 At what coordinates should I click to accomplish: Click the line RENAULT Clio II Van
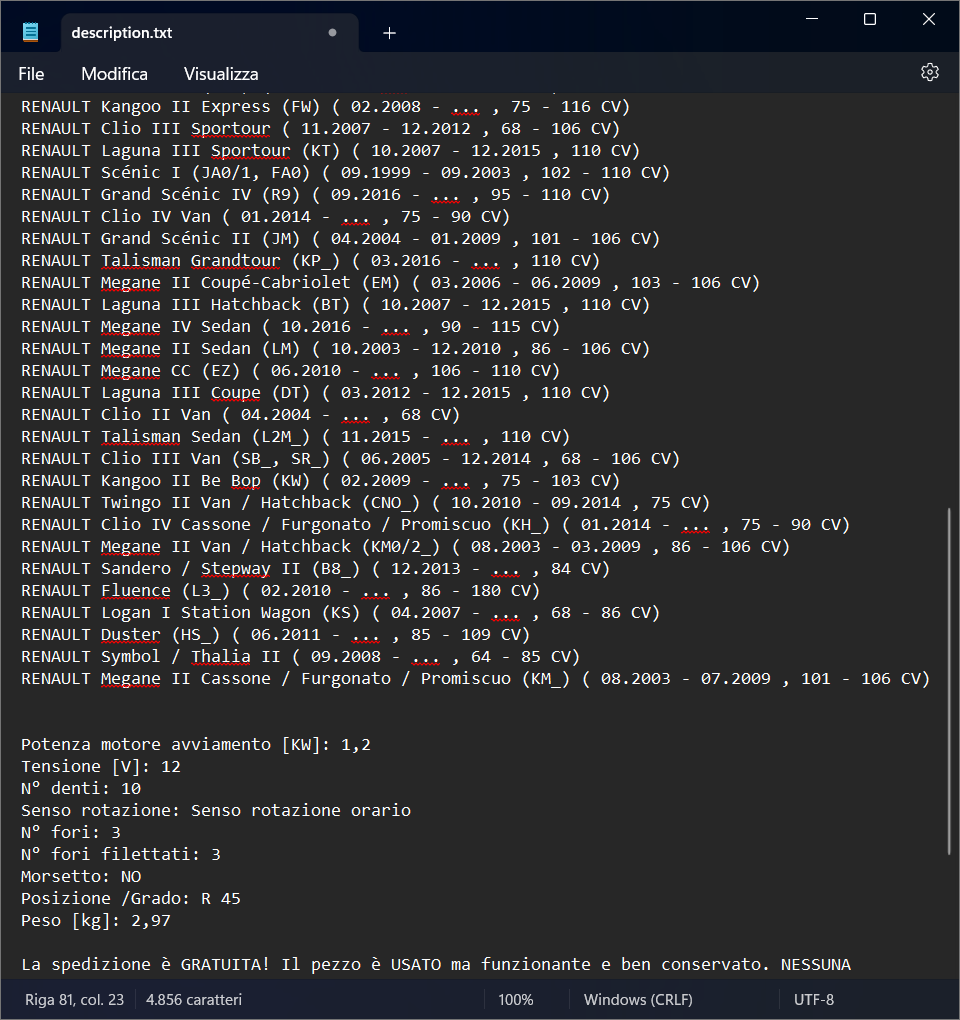click(x=241, y=415)
